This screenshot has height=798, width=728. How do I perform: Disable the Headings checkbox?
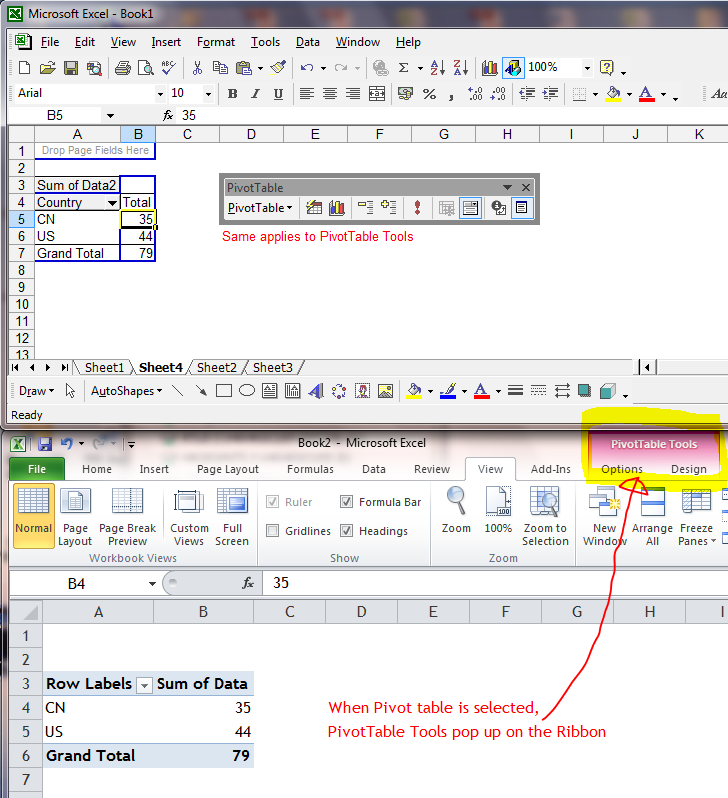click(347, 531)
